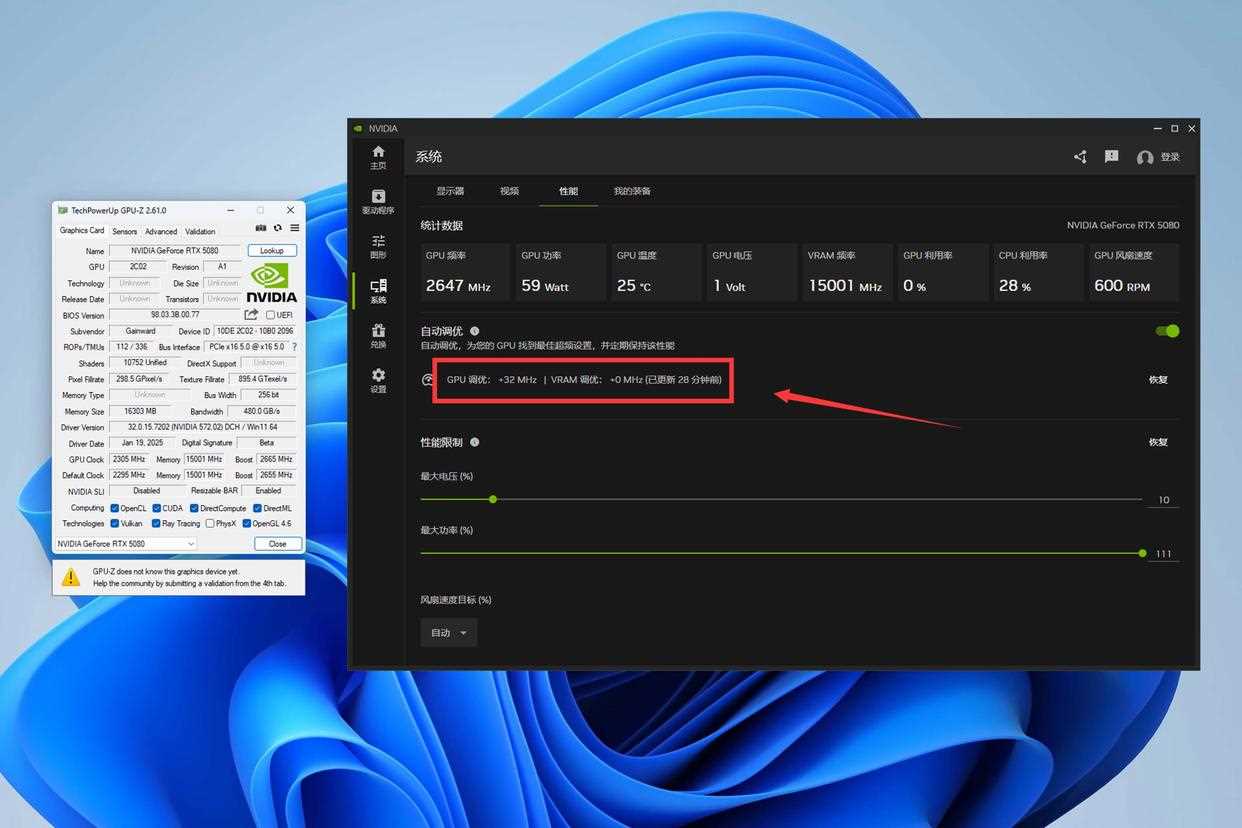
Task: Click the BIOS export share icon in GPU-Z
Action: point(251,315)
